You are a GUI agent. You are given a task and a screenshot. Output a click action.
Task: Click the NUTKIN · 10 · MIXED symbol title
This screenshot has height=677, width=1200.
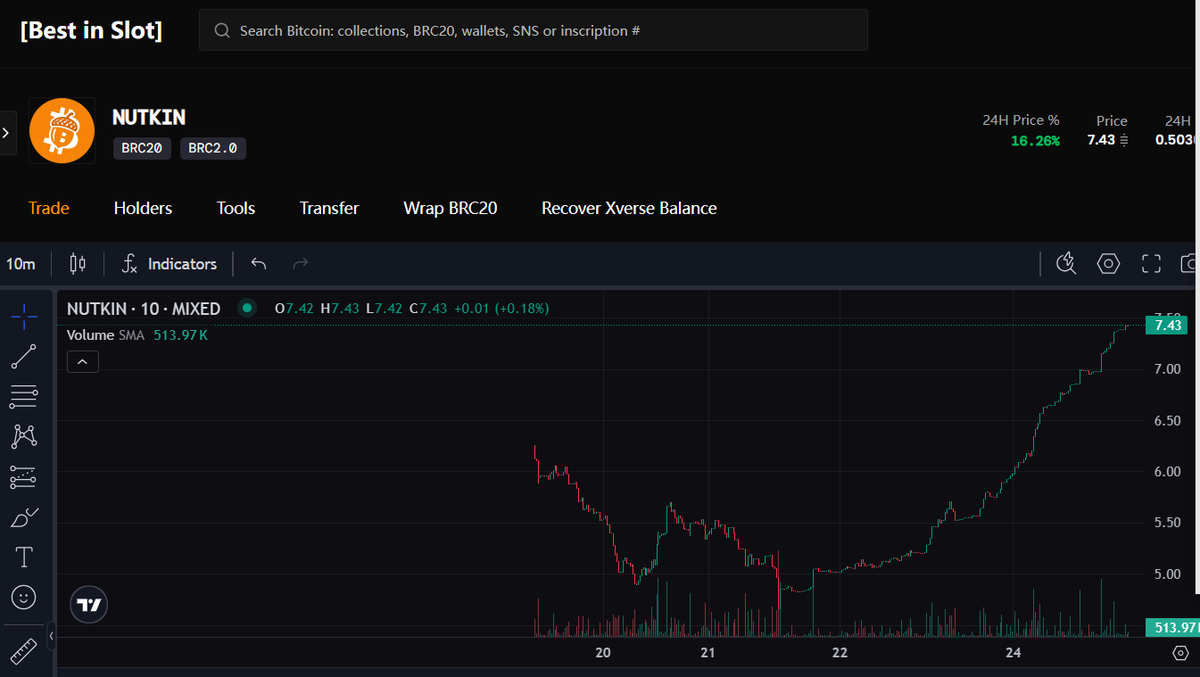point(144,308)
